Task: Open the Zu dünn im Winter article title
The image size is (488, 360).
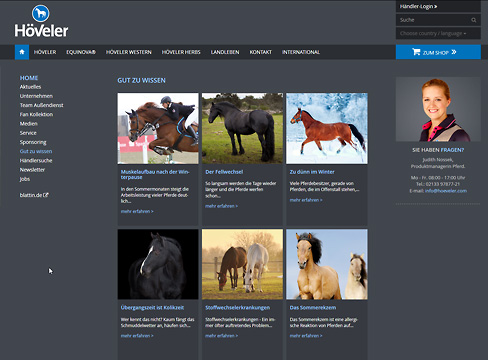Action: point(312,172)
